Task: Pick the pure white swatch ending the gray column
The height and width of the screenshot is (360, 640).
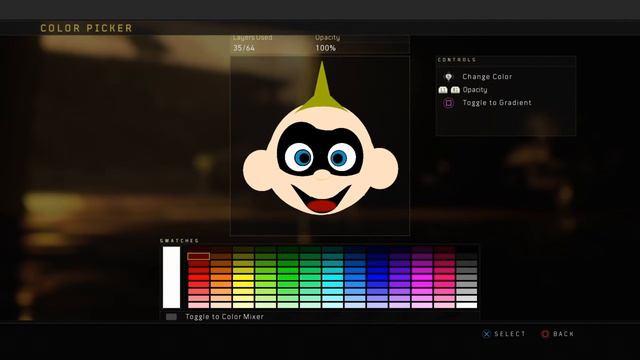Action: tap(467, 305)
